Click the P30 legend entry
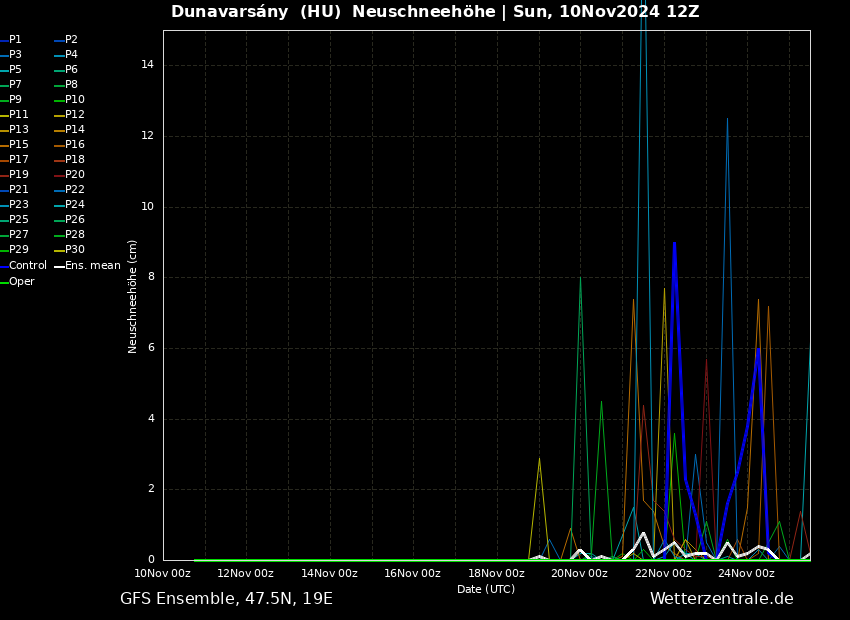The height and width of the screenshot is (620, 850). point(74,250)
